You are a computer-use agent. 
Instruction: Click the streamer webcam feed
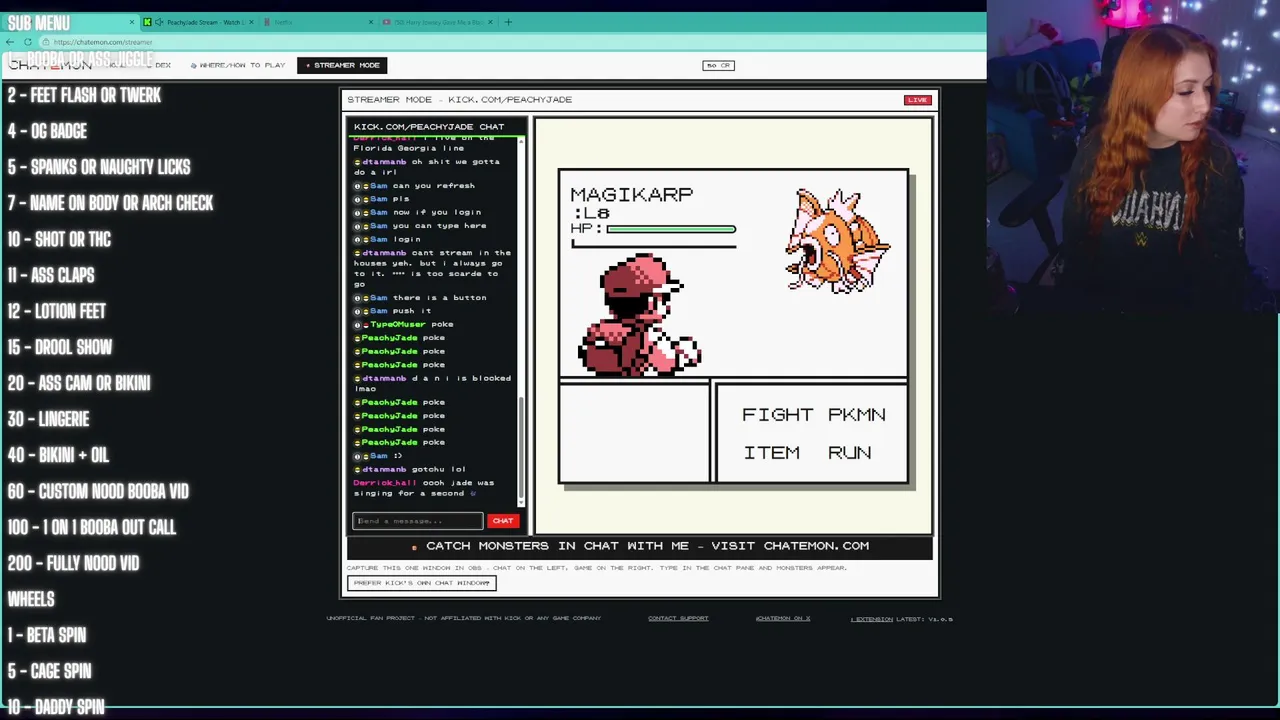tap(1133, 157)
